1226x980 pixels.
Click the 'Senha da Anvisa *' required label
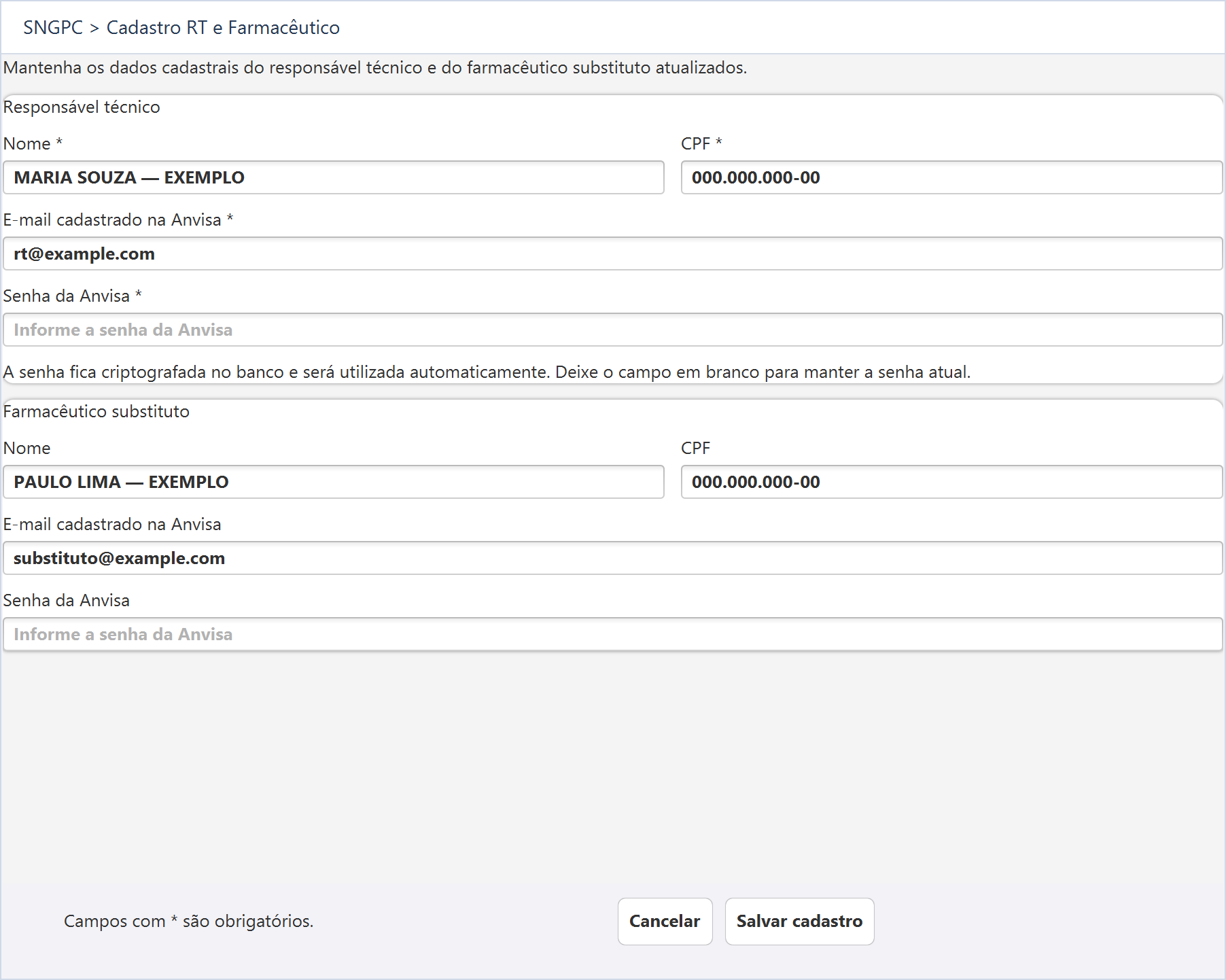(x=73, y=296)
